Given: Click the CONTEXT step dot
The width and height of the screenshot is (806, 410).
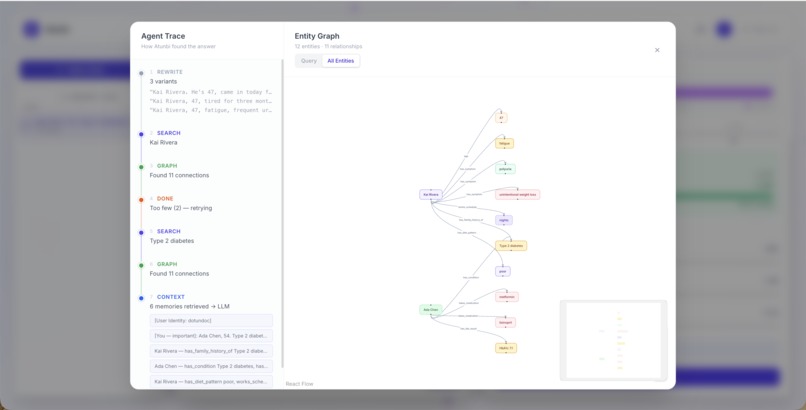Looking at the screenshot, I should (141, 298).
